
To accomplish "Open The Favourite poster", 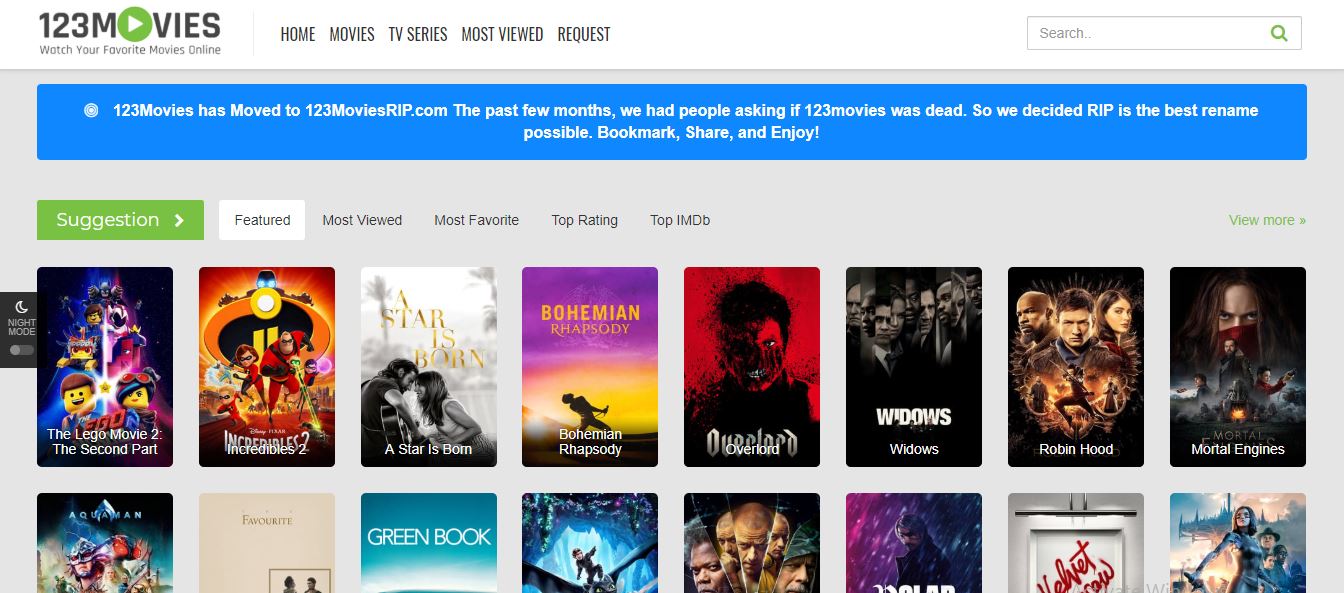I will (x=267, y=543).
